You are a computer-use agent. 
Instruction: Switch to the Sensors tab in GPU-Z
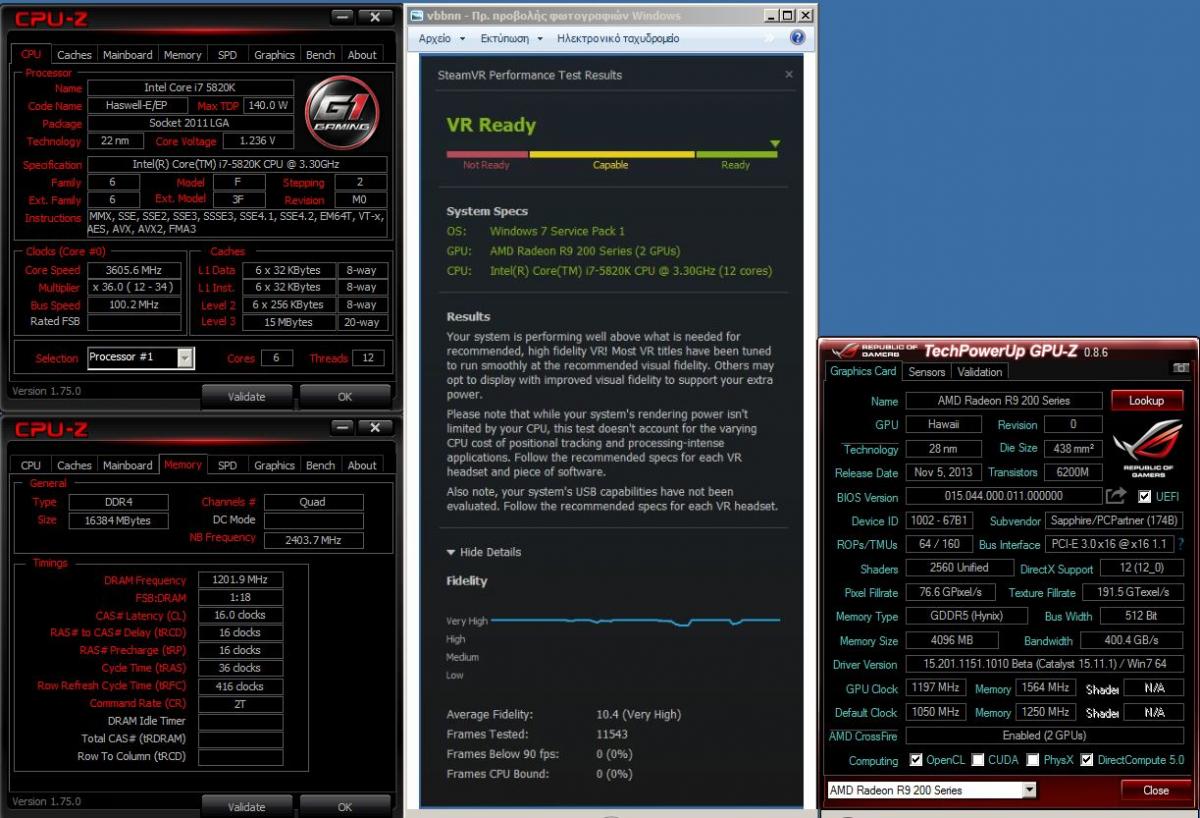click(x=926, y=371)
